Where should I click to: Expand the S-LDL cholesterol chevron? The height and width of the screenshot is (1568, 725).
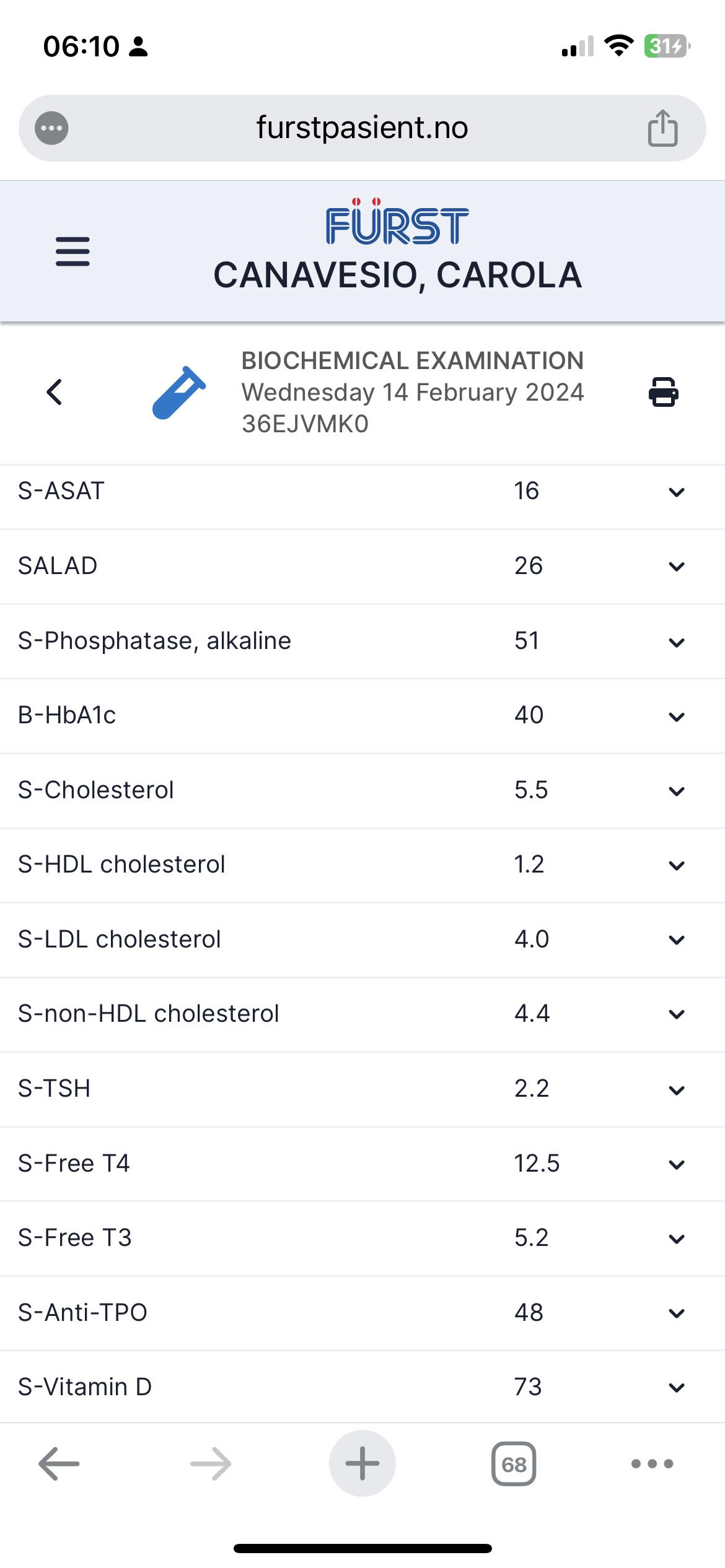[x=677, y=940]
